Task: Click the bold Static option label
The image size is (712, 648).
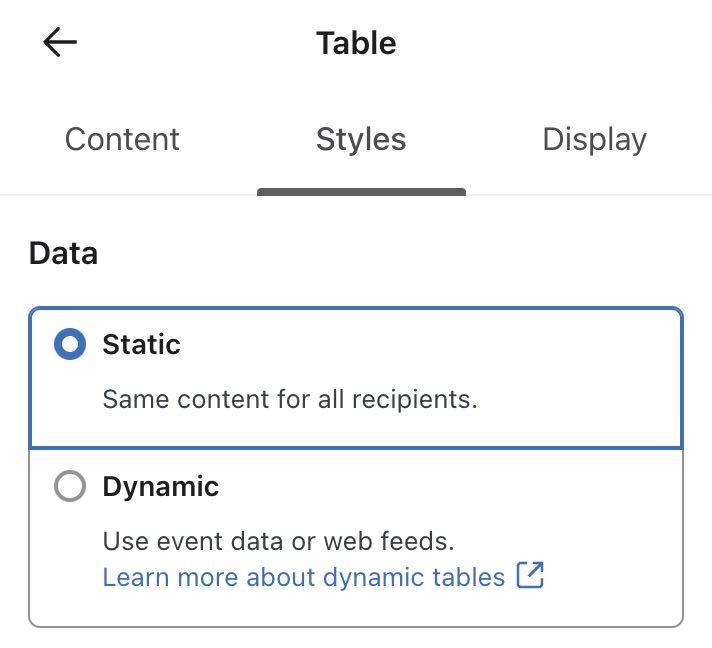Action: [141, 345]
